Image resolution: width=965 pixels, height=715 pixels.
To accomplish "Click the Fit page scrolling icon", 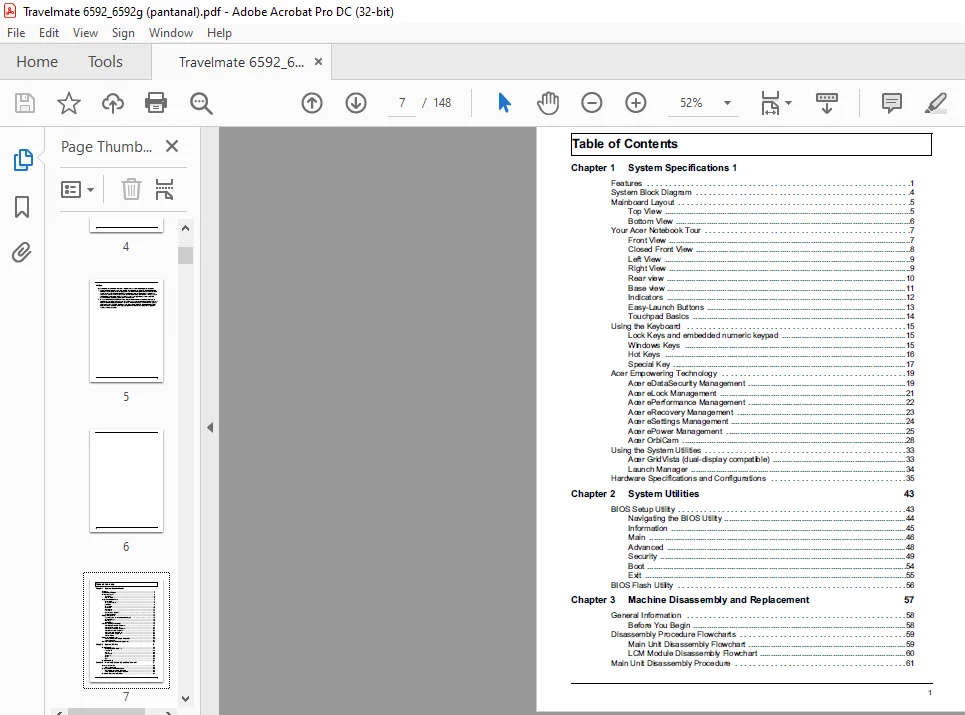I will point(770,103).
